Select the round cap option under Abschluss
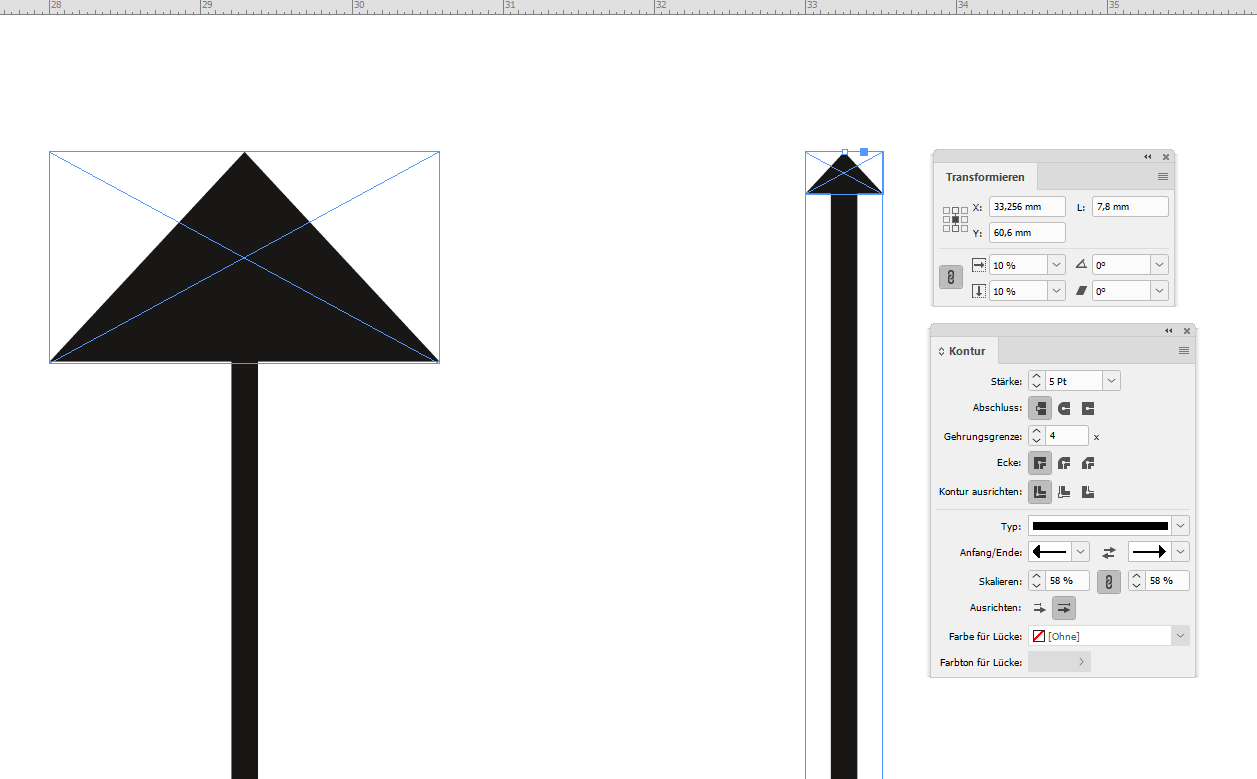 pyautogui.click(x=1063, y=408)
